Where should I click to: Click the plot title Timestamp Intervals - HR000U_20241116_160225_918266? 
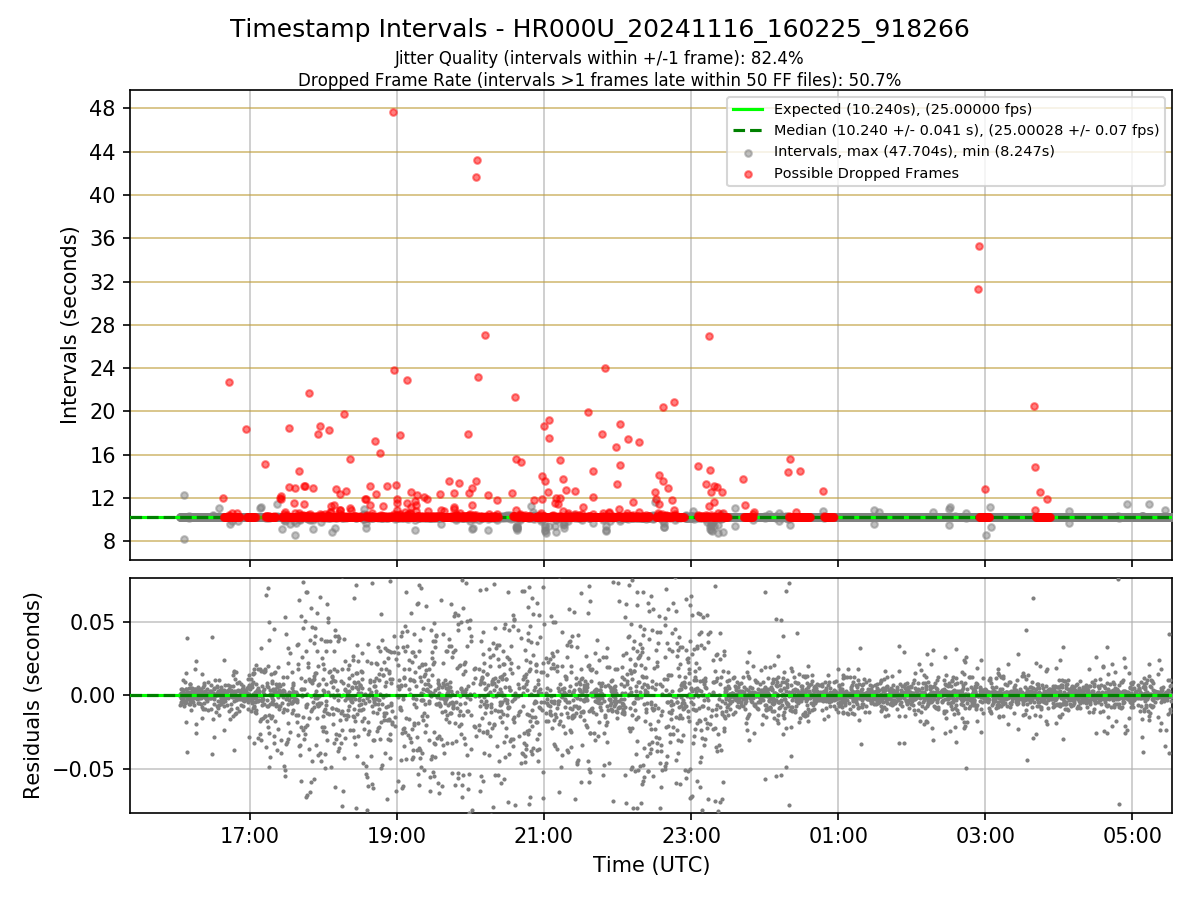(x=599, y=29)
